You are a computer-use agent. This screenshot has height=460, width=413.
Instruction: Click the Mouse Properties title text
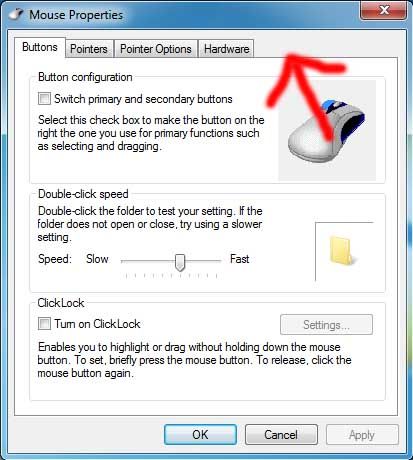tap(76, 15)
